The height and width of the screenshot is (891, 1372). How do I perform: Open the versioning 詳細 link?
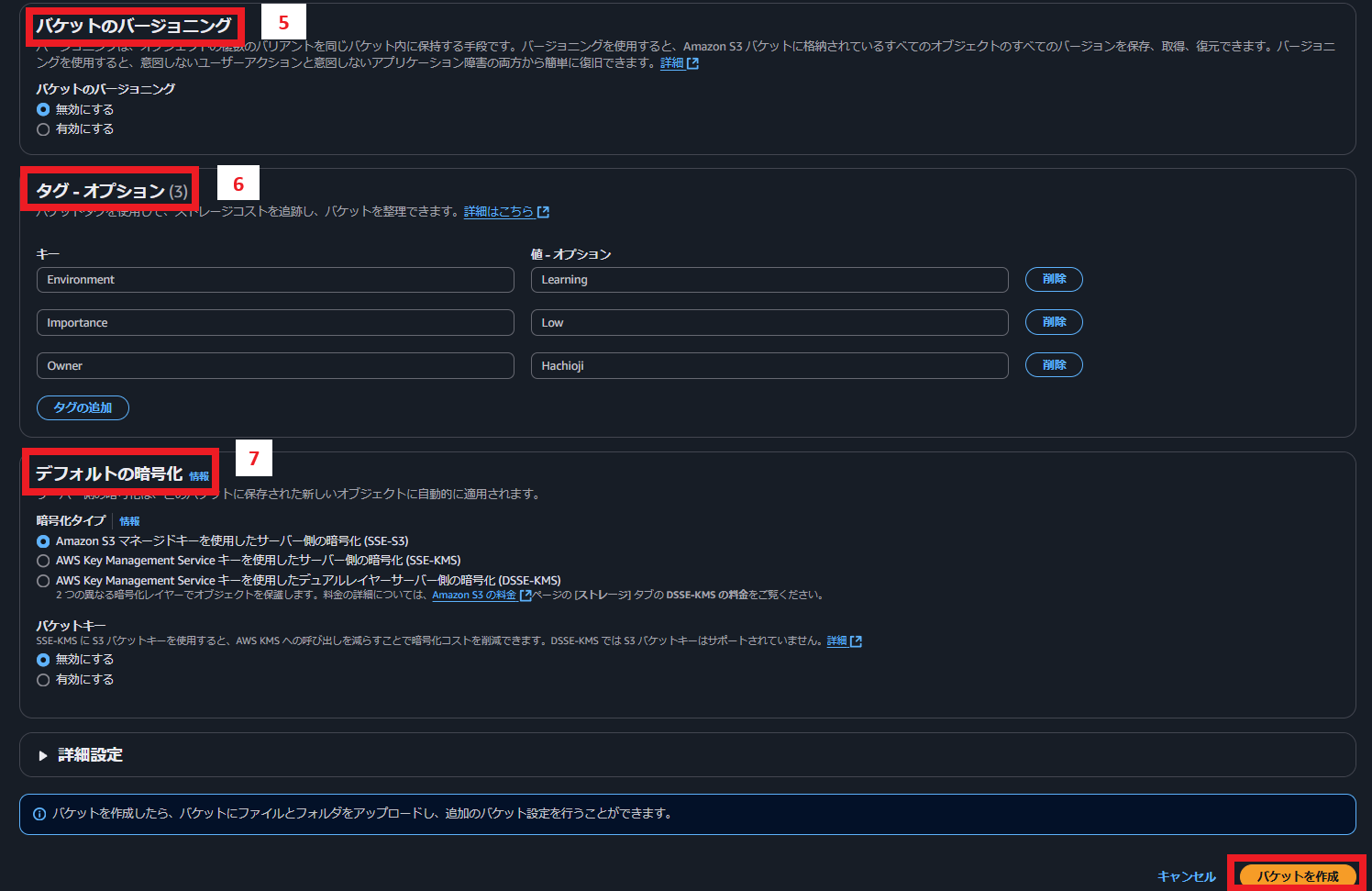(672, 63)
